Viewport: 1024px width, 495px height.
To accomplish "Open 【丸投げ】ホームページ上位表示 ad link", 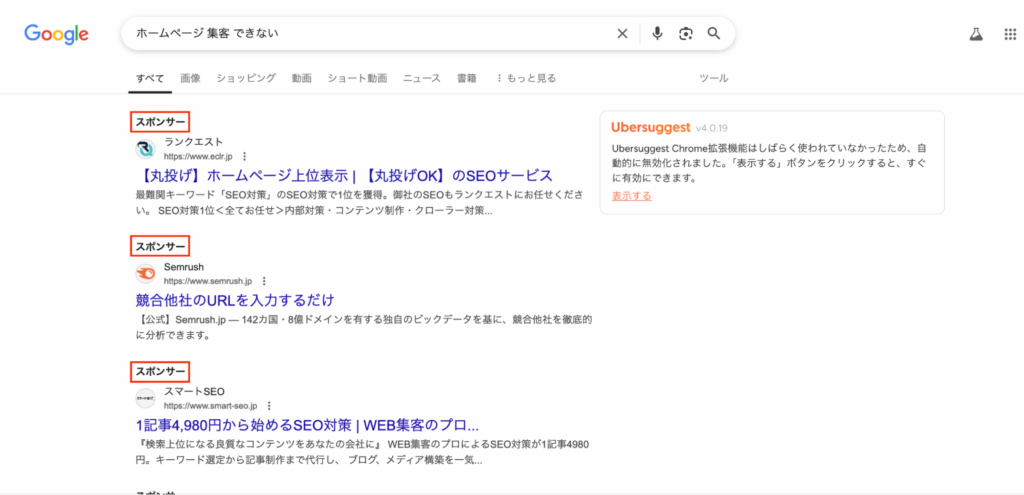I will [344, 176].
